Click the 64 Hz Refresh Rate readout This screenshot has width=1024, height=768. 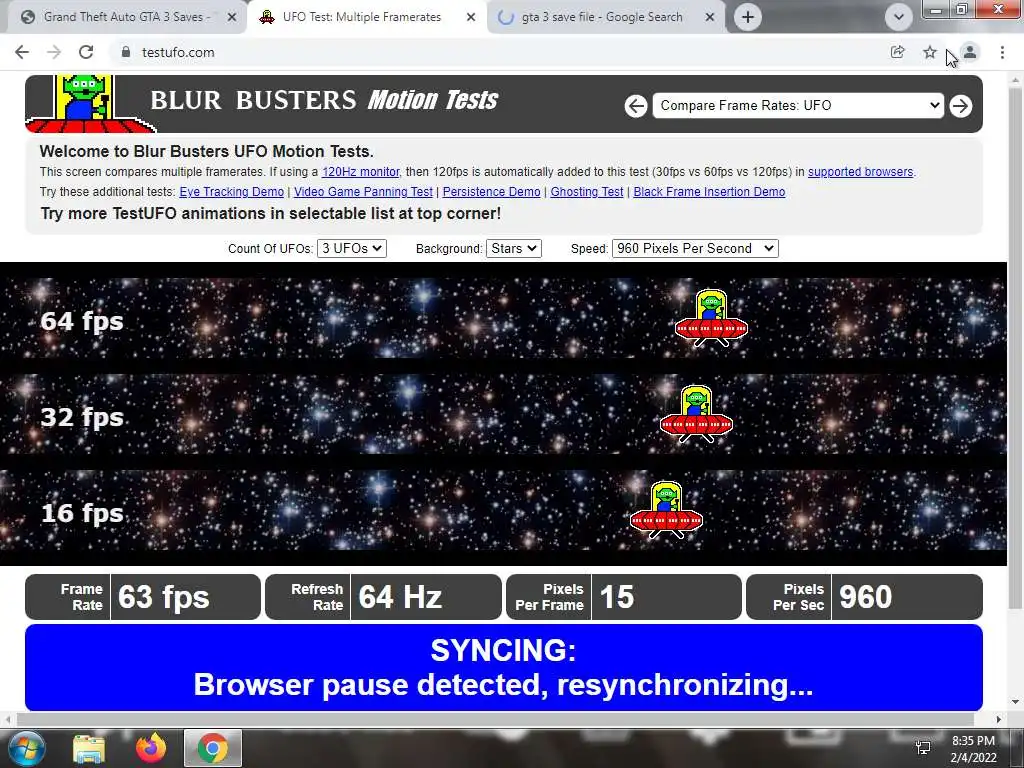pos(383,597)
